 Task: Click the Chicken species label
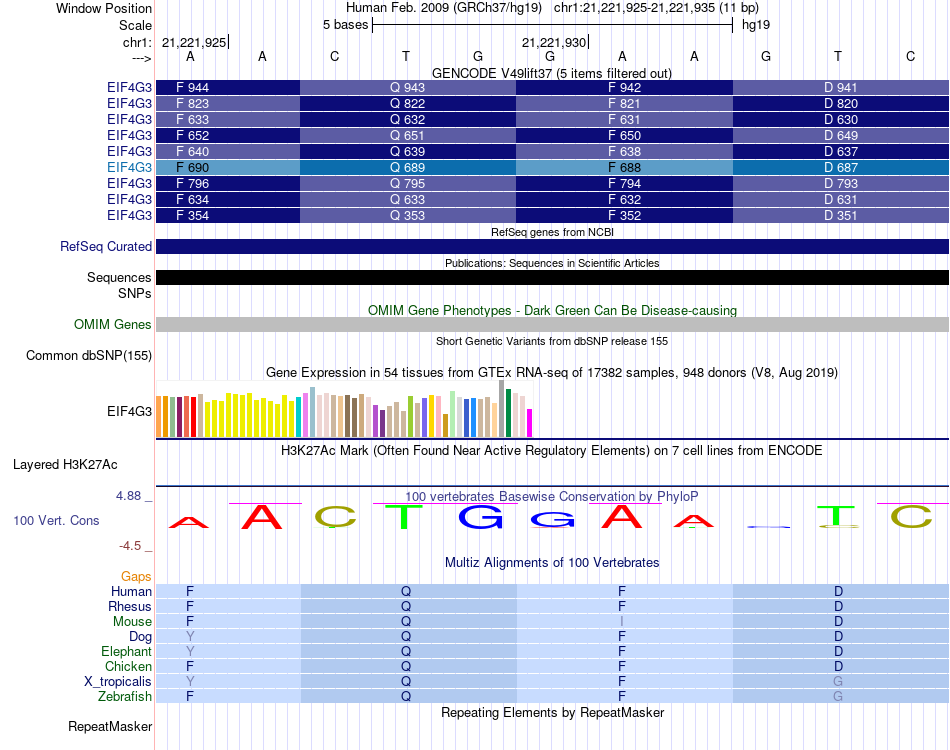pos(128,666)
